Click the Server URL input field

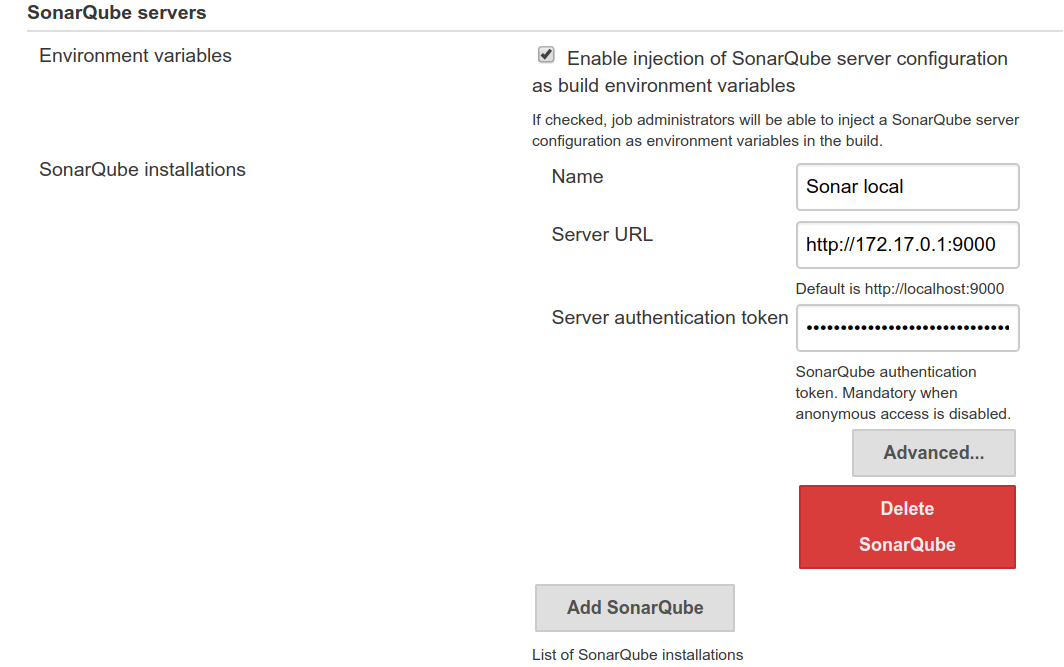coord(907,244)
